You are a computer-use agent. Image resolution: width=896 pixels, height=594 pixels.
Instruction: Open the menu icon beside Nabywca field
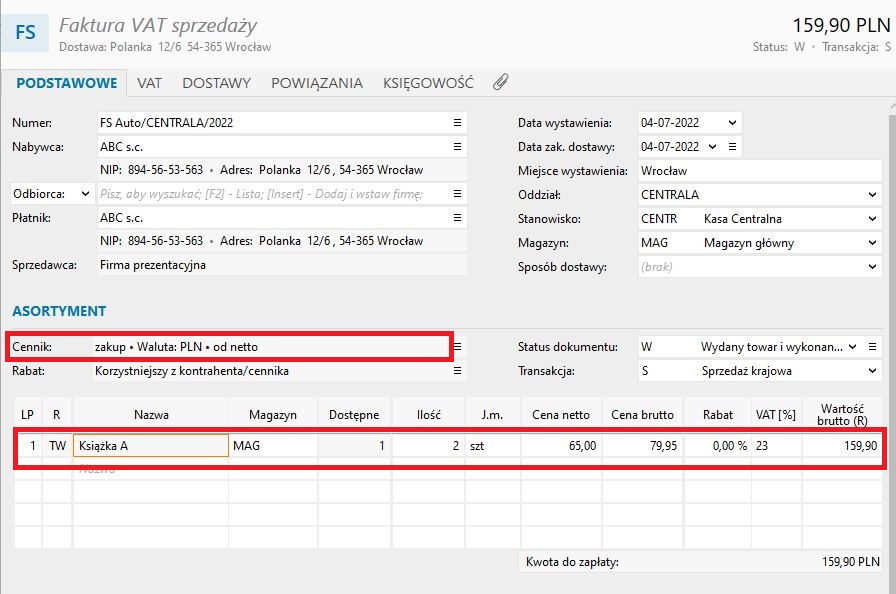point(457,147)
